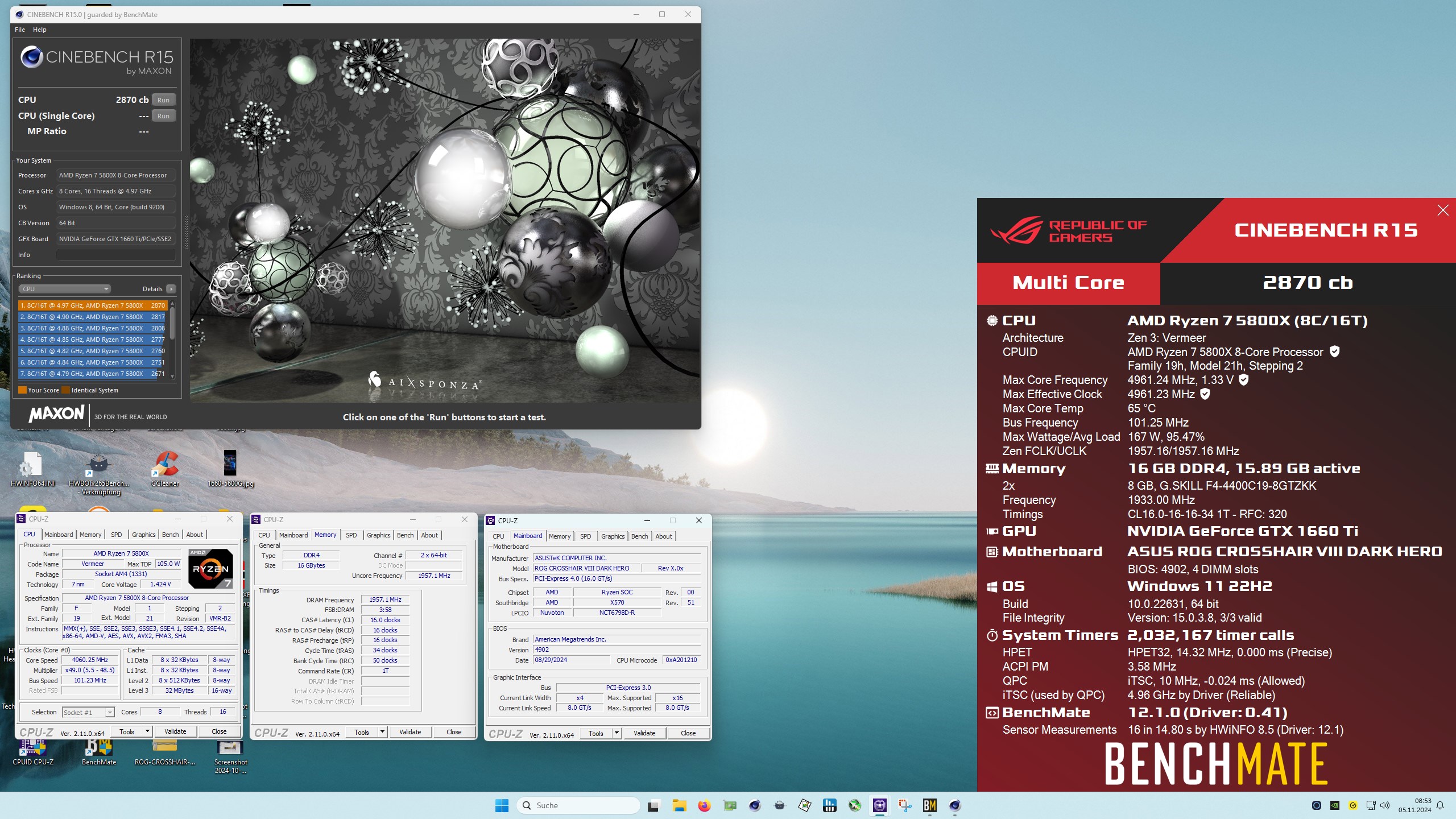Open the blue bar-chart app on taskbar

830,805
